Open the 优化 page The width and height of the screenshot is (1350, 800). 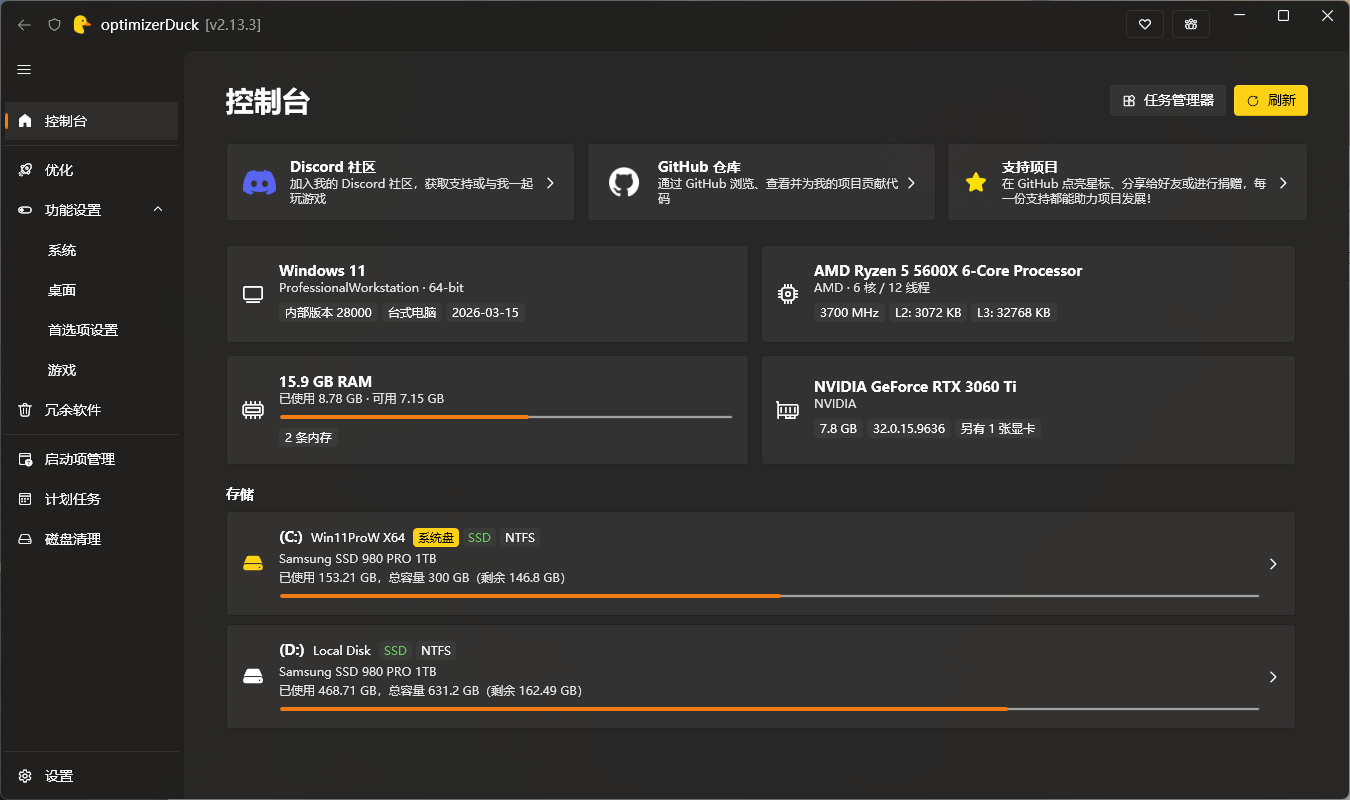(92, 170)
